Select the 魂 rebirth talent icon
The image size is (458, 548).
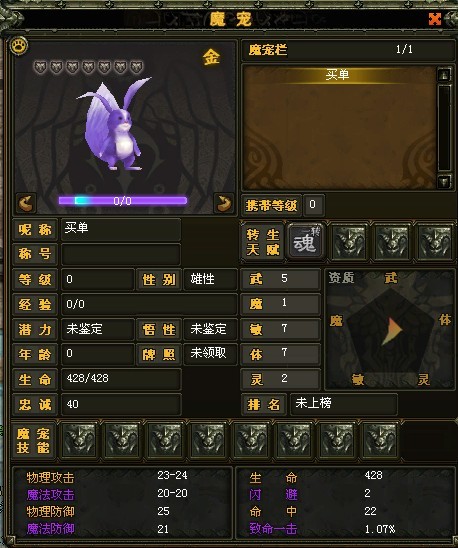pos(306,241)
